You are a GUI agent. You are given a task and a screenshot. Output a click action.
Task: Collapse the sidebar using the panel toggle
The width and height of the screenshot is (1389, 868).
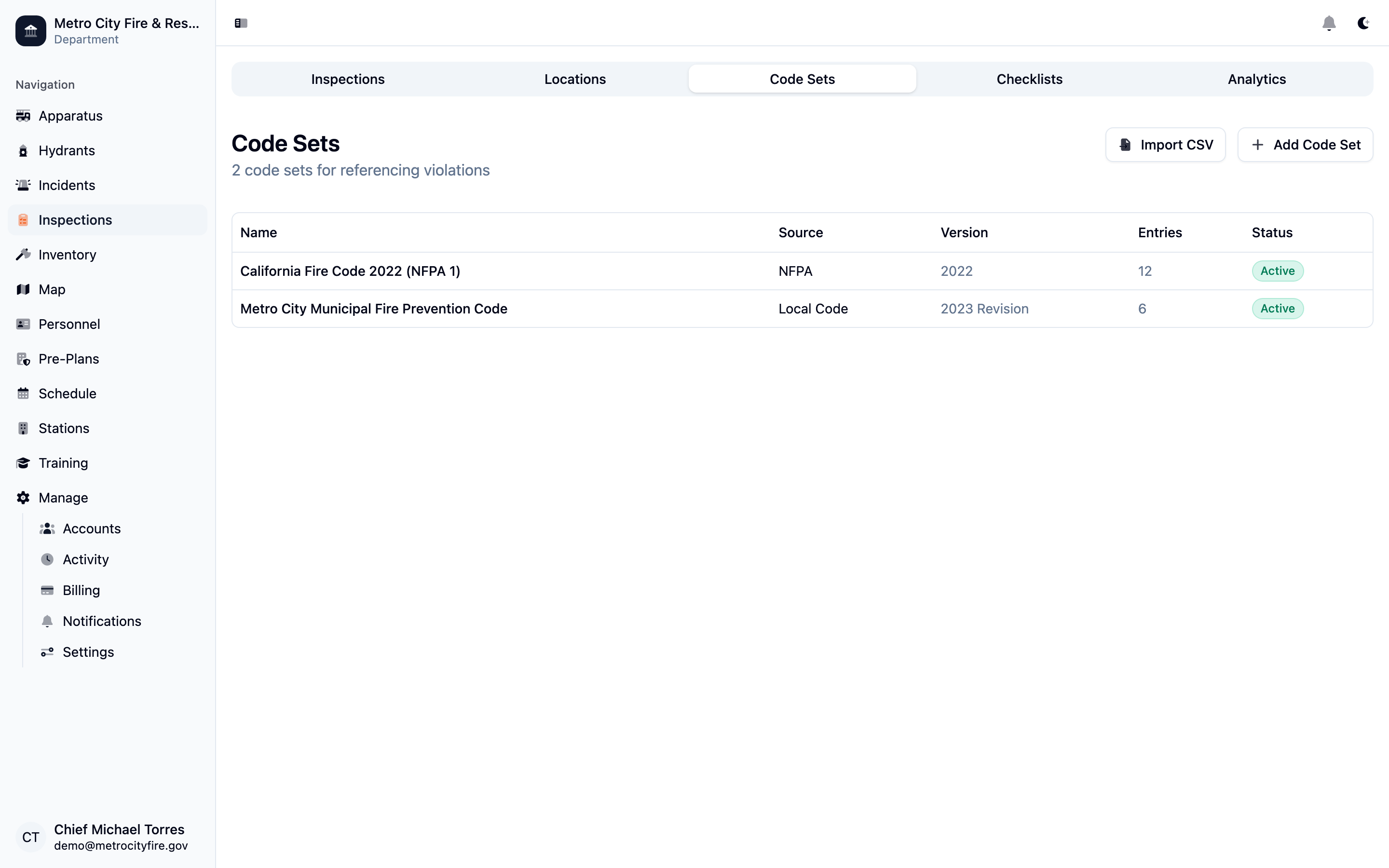[241, 23]
